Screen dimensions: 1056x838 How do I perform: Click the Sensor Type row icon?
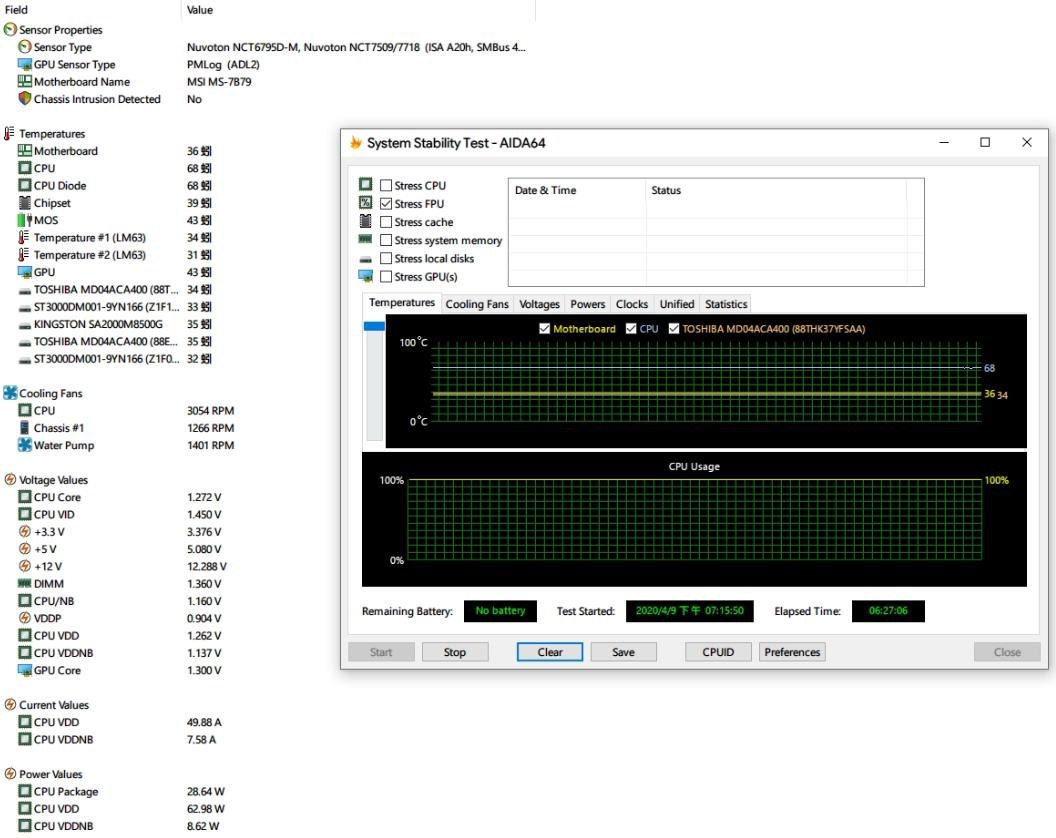click(x=25, y=46)
